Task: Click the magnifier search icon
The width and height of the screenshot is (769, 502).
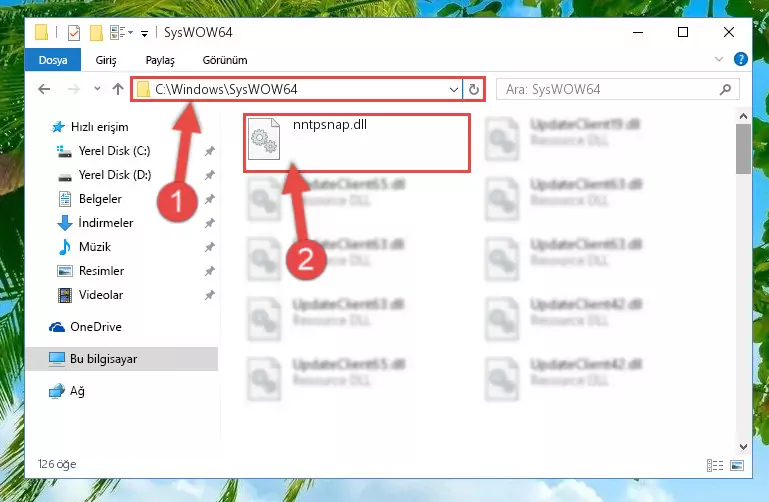Action: tap(725, 89)
